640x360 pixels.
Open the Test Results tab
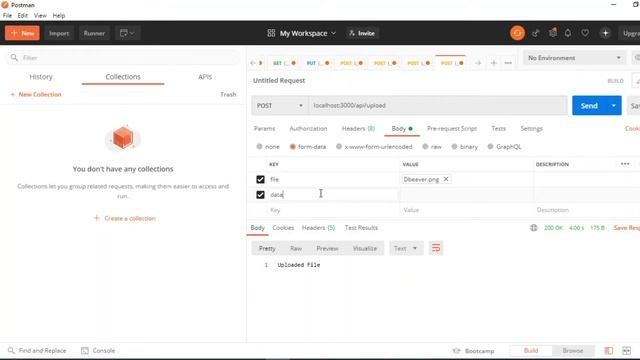(x=361, y=228)
